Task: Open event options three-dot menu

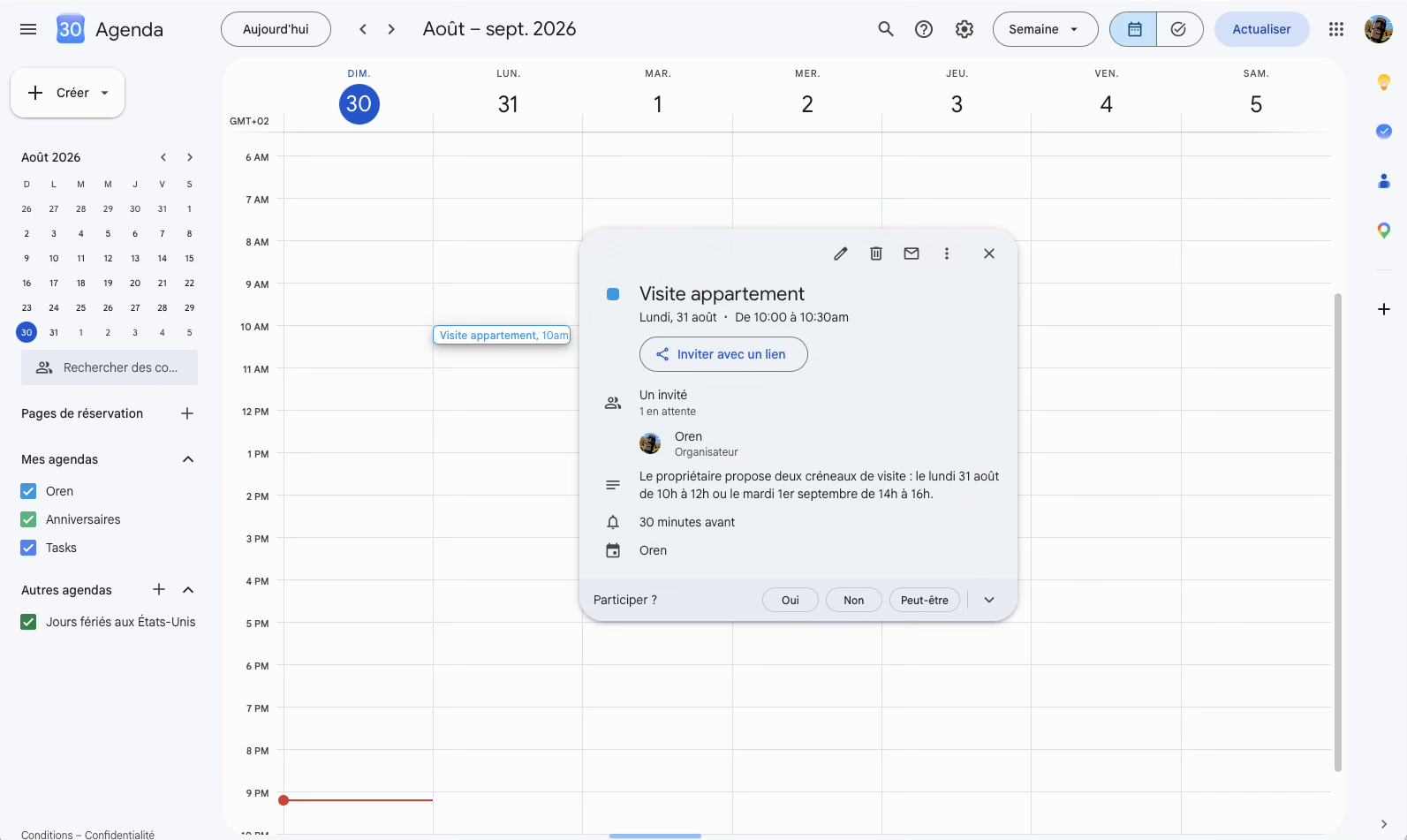Action: tap(947, 254)
